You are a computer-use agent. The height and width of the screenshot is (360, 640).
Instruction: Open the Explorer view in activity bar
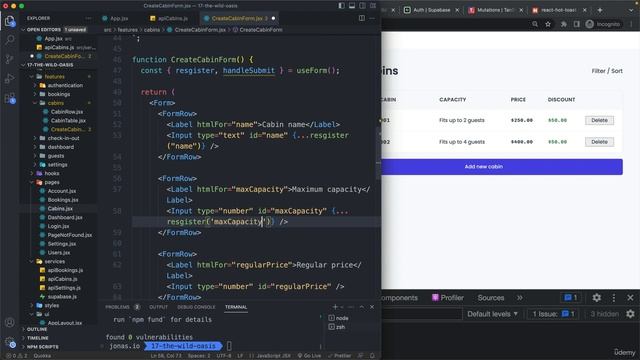click(x=9, y=20)
